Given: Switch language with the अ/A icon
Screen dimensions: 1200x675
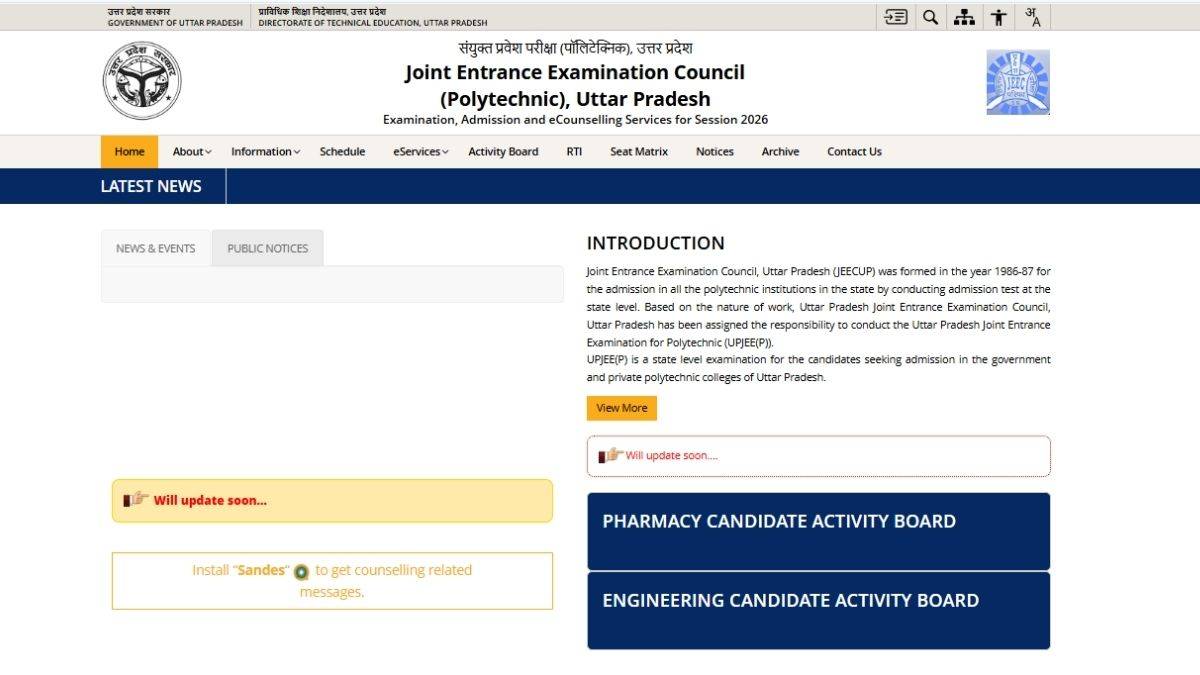Looking at the screenshot, I should point(1032,17).
